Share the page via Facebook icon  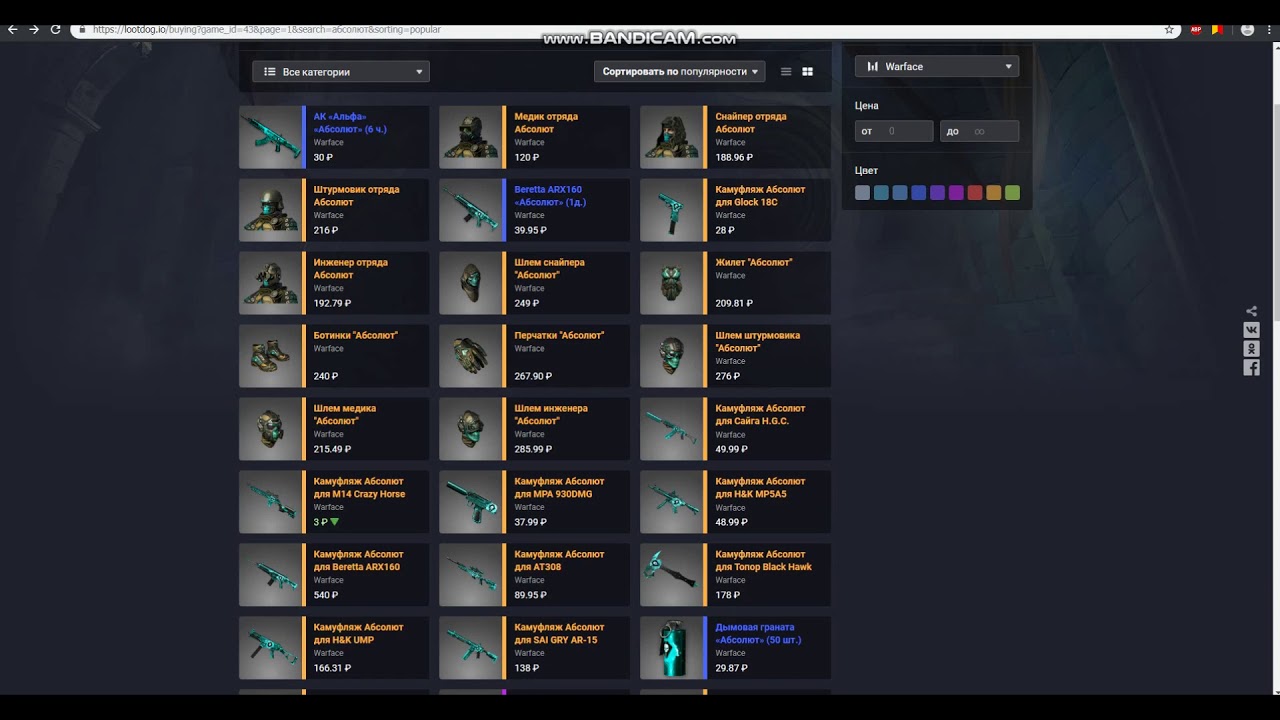point(1251,368)
